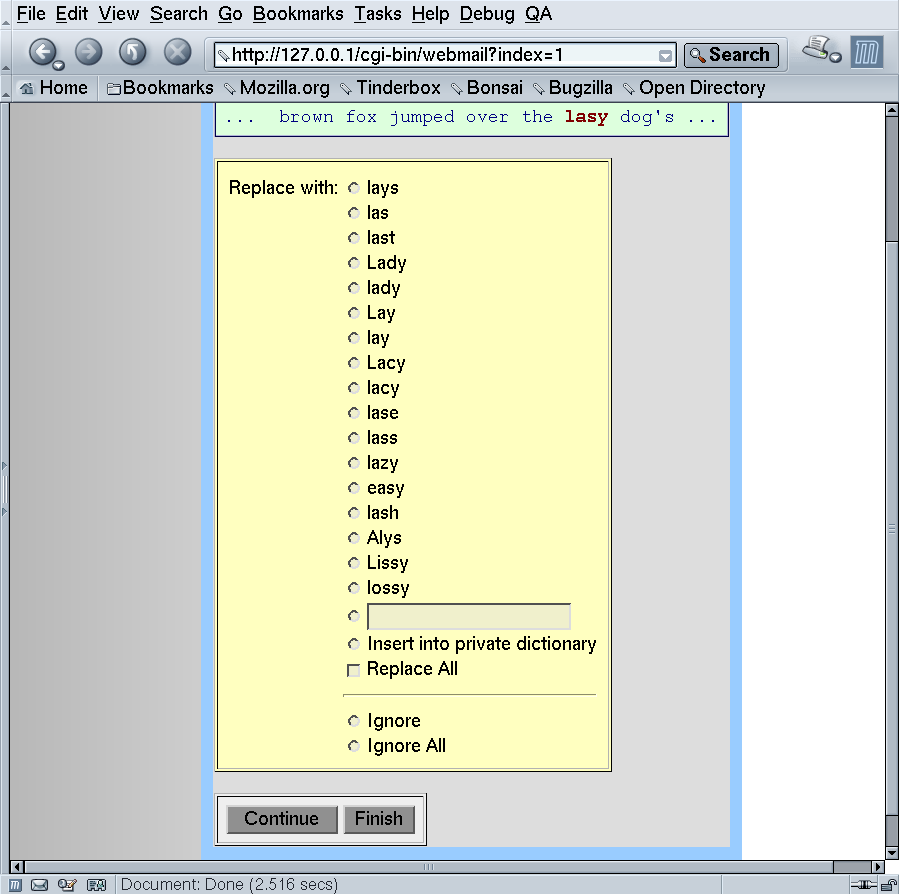Select the custom text replacement radio
Screen dimensions: 899x894
pos(354,616)
